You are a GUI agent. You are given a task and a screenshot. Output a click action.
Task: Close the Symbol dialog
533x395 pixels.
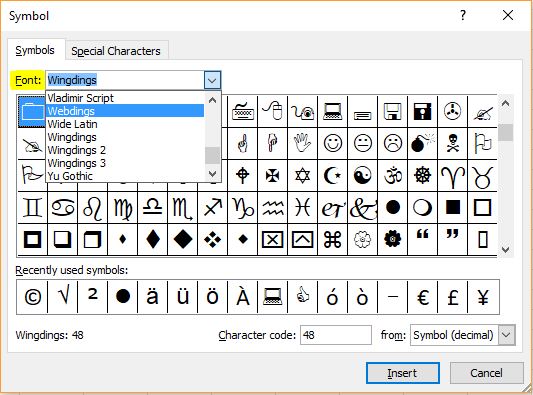pos(508,15)
